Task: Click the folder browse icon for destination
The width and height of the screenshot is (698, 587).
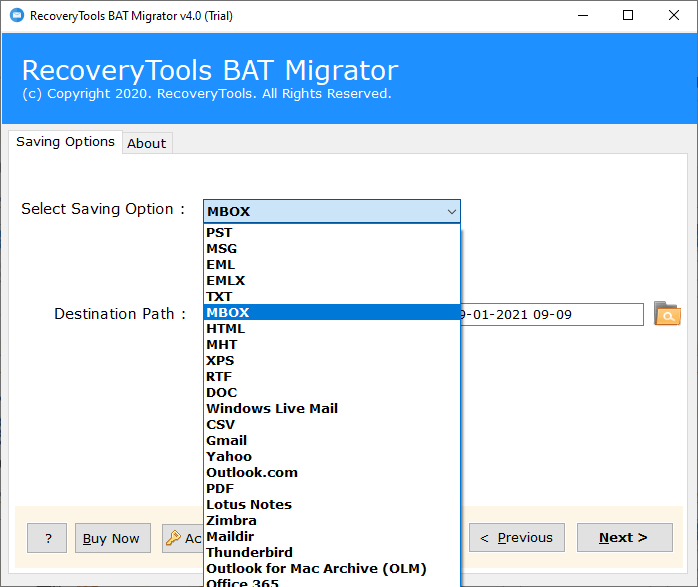Action: (667, 314)
